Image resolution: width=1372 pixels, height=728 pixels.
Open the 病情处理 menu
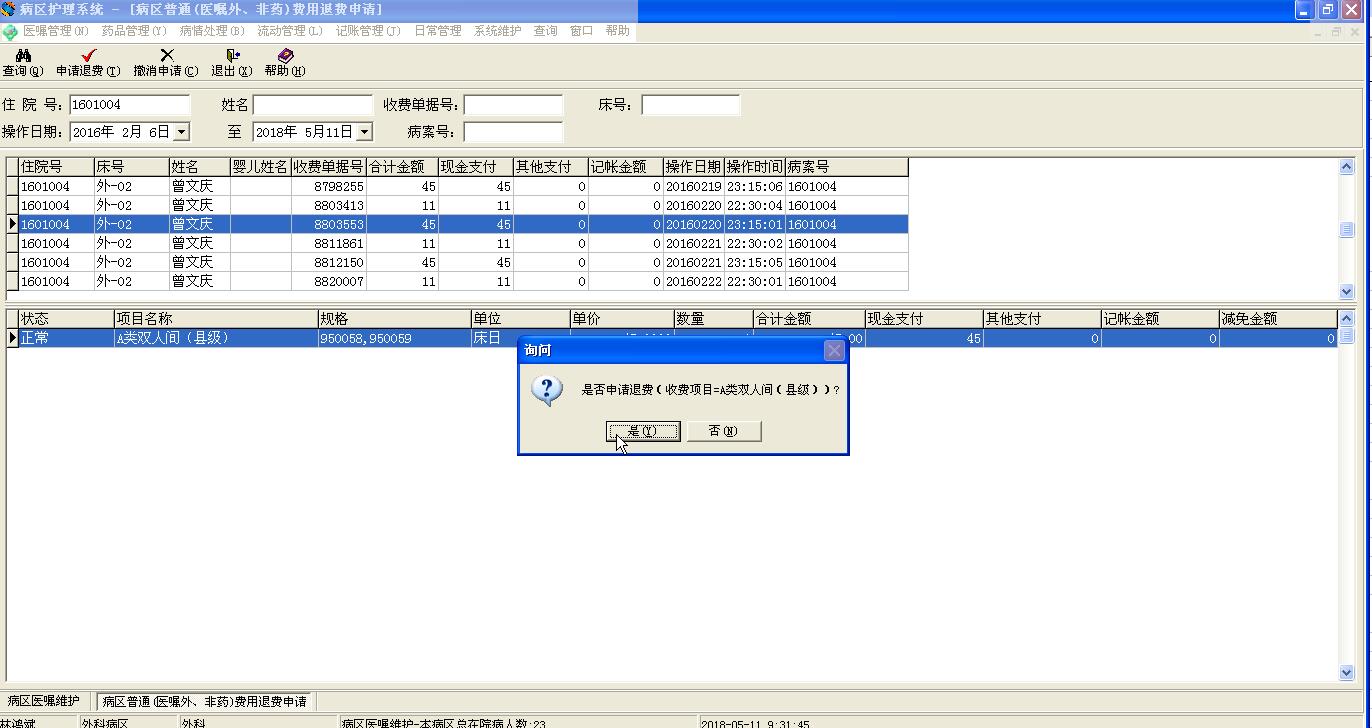click(x=212, y=31)
